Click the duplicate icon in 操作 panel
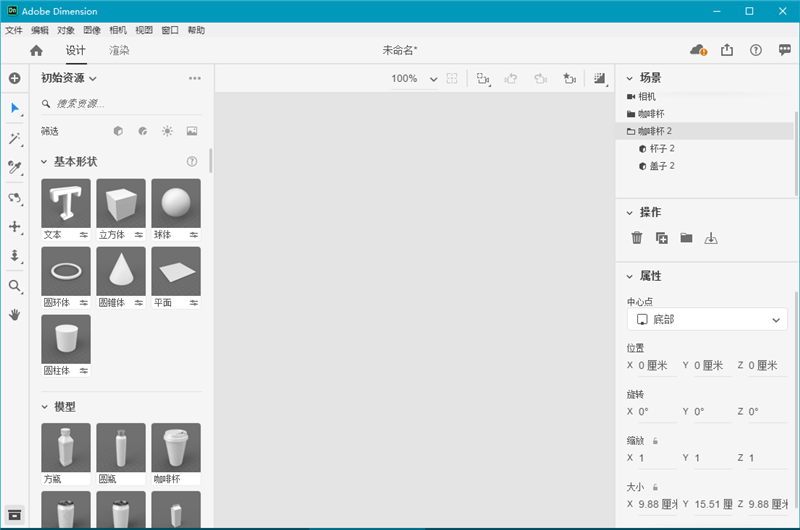Image resolution: width=800 pixels, height=530 pixels. [x=661, y=238]
